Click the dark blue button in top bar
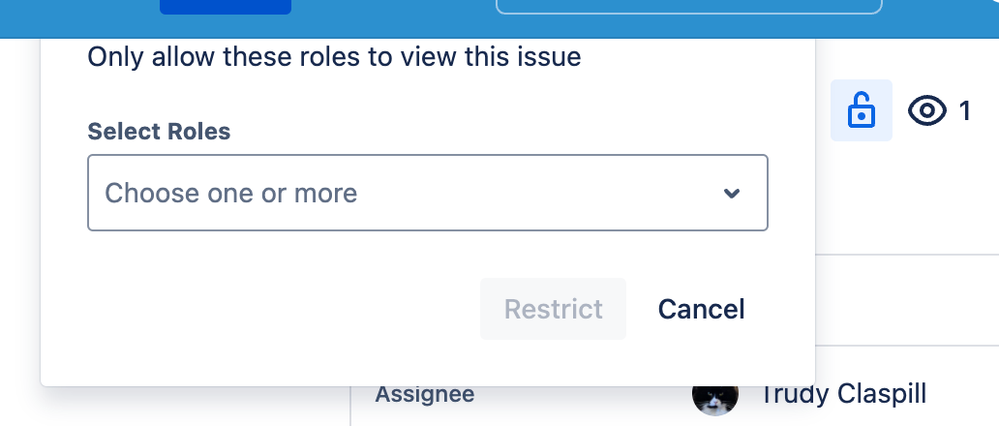This screenshot has width=999, height=426. coord(226,6)
